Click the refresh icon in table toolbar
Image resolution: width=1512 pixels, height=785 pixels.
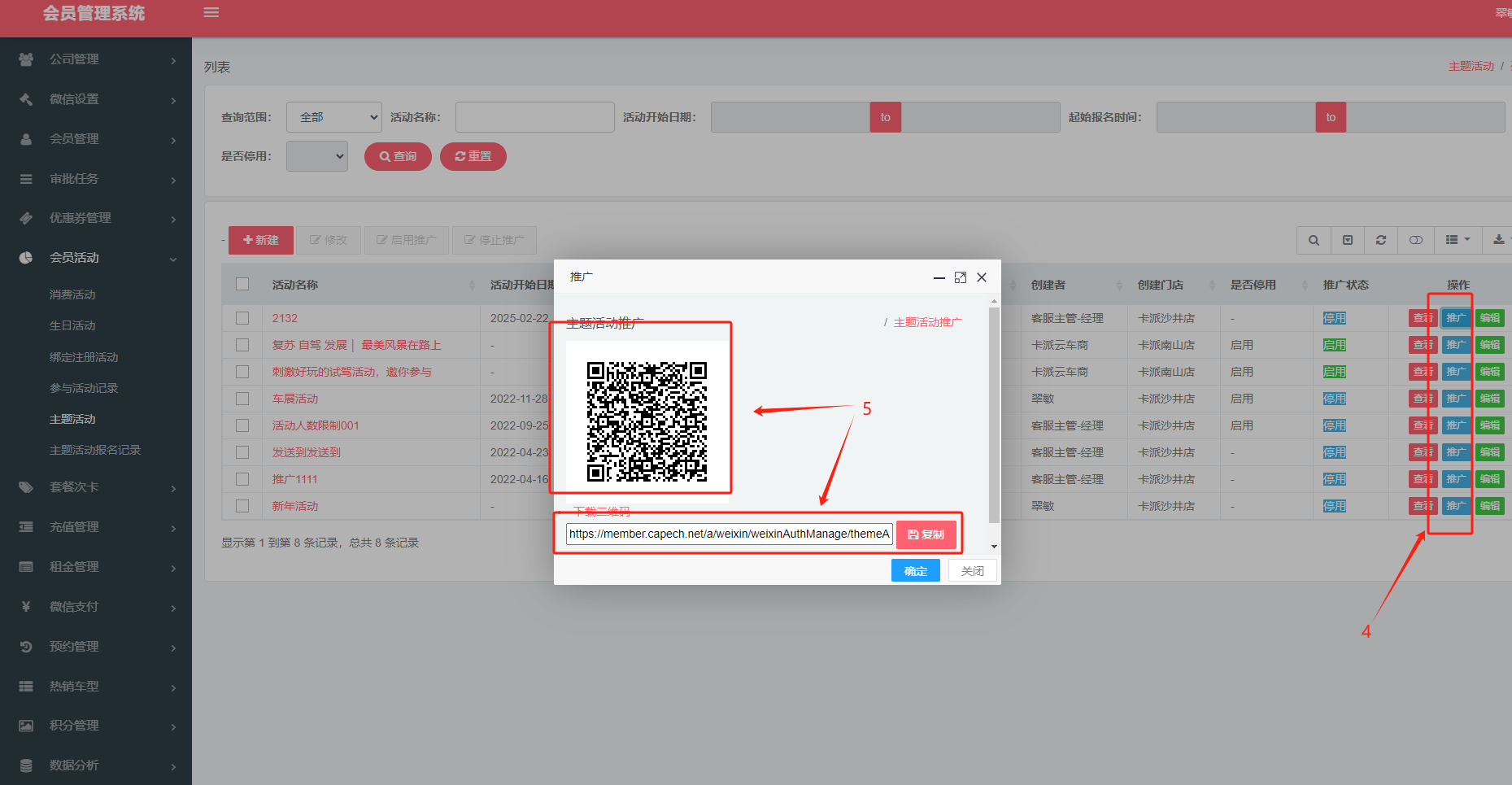click(x=1381, y=240)
